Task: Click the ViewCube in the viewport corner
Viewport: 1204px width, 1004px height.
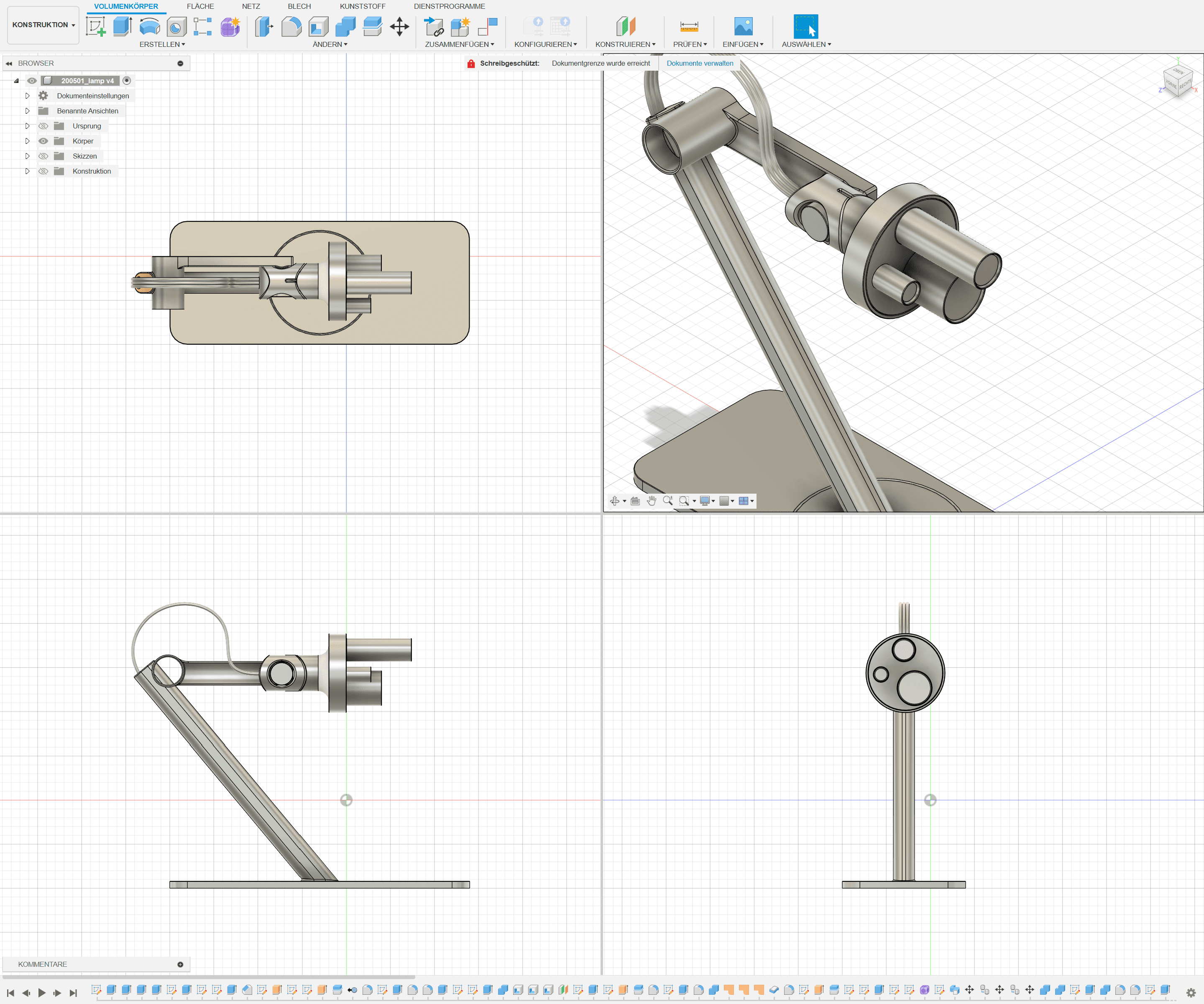Action: point(1177,80)
